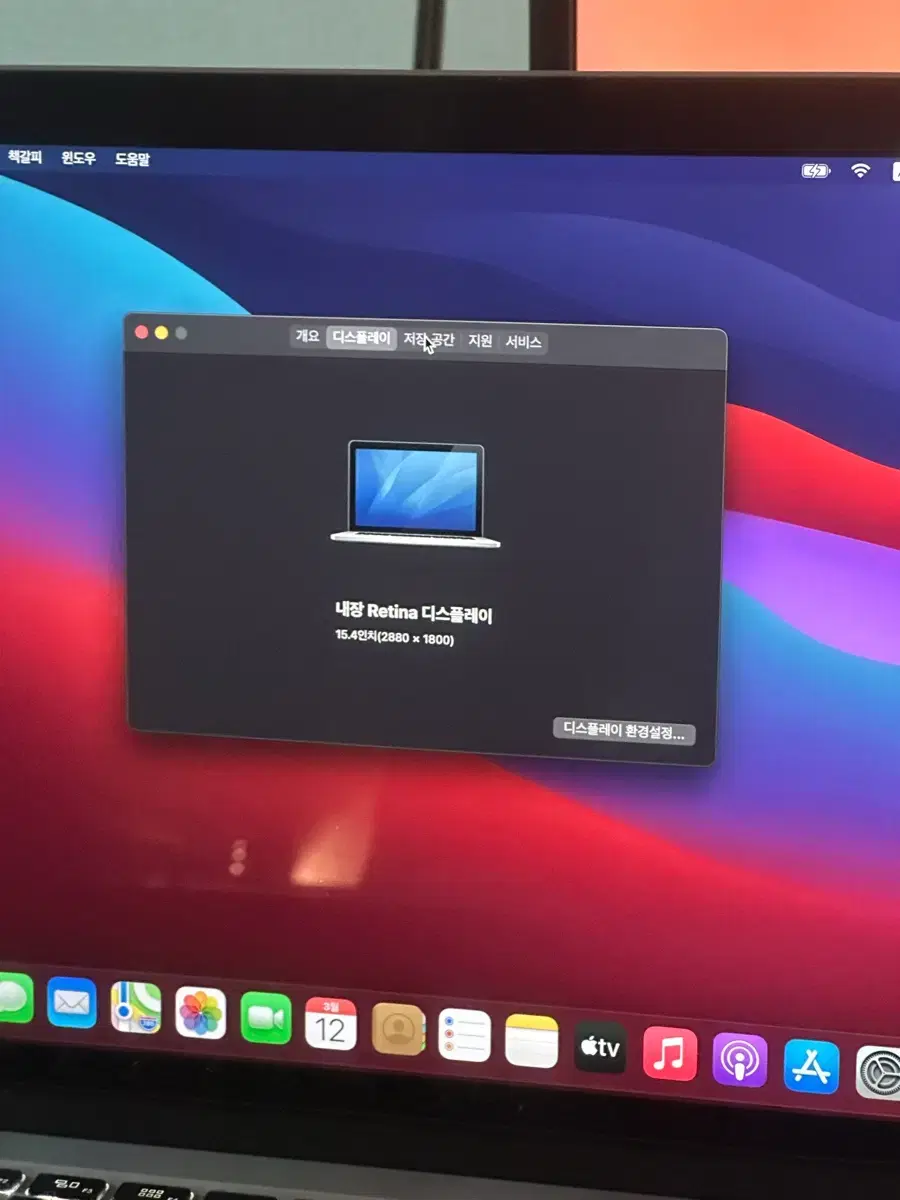Open the yellow Notes app

point(531,1041)
